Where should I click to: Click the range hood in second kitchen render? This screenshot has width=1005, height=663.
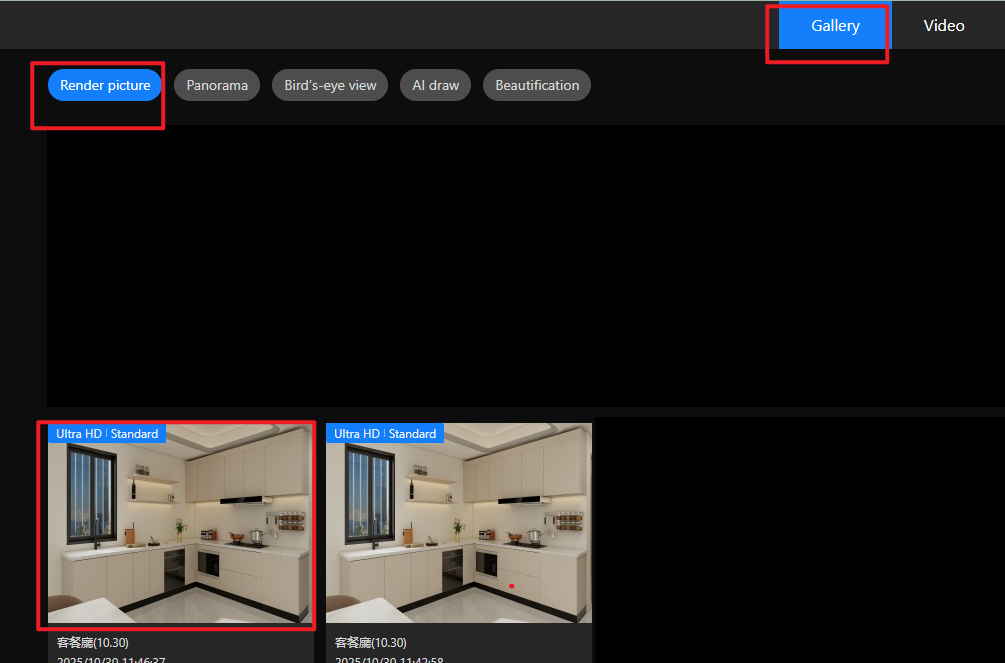click(523, 498)
